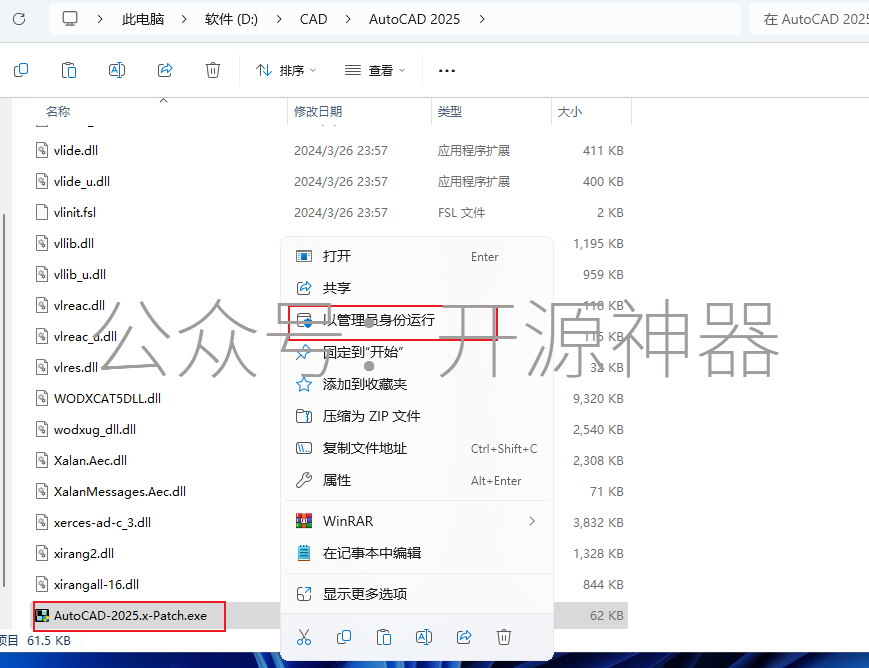Click the WODXCAT5DLL.dll file icon

click(x=42, y=399)
